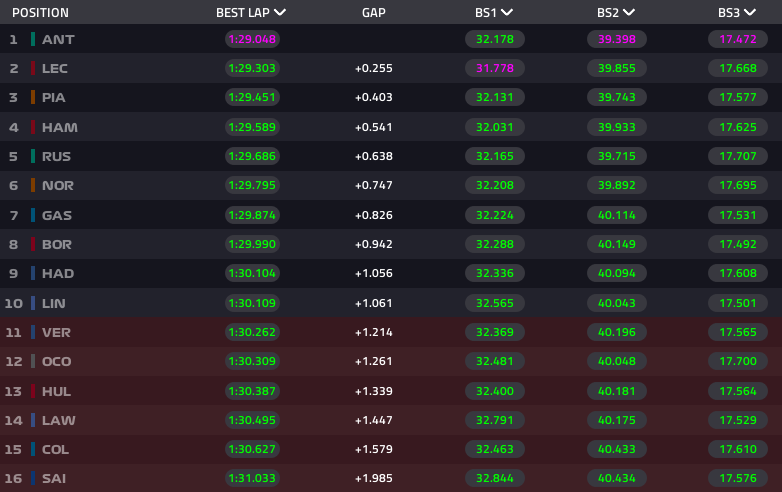Select HAM's best lap 1:29.589
The image size is (782, 492).
click(251, 127)
